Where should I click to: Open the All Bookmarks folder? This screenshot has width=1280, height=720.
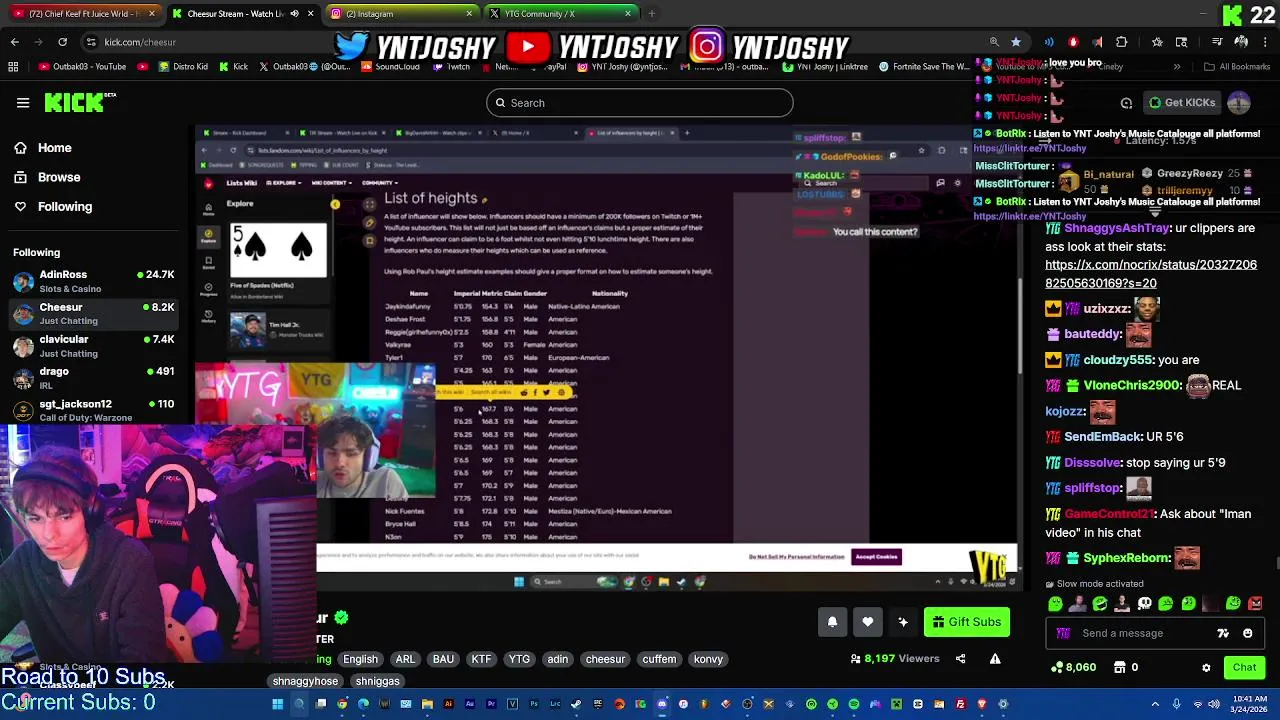1236,67
